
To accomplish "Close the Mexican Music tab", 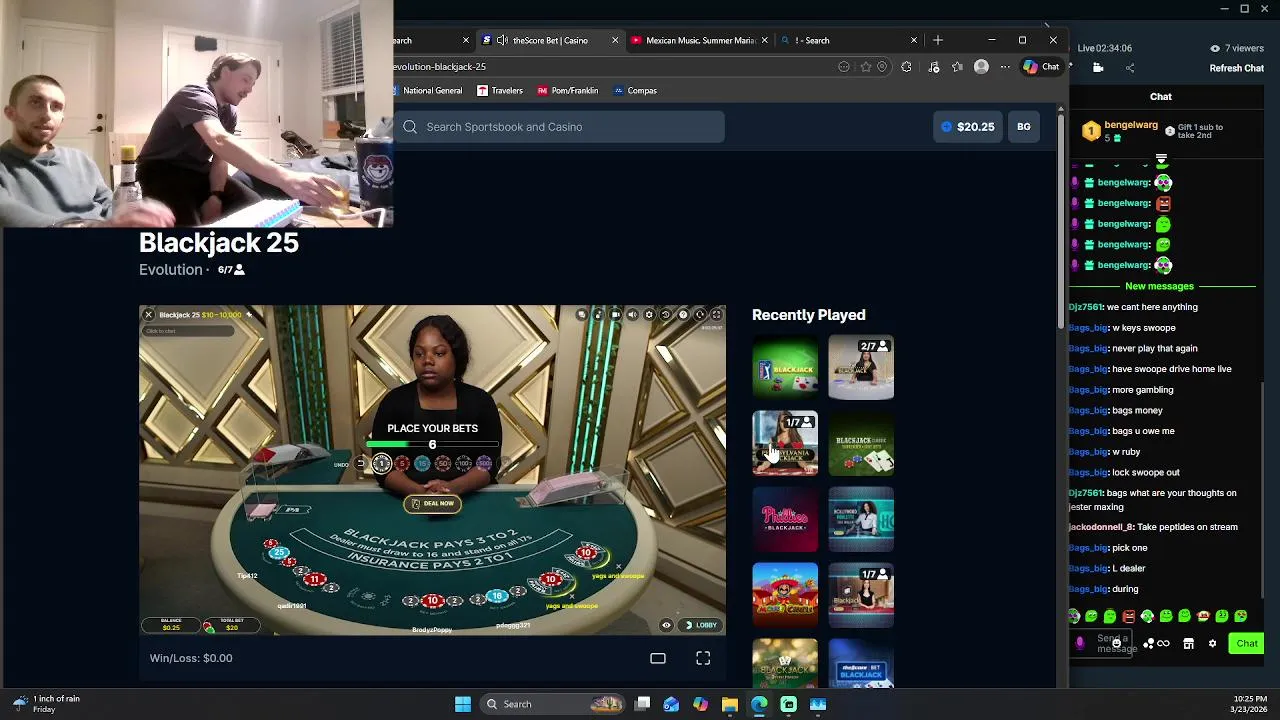I will [764, 40].
